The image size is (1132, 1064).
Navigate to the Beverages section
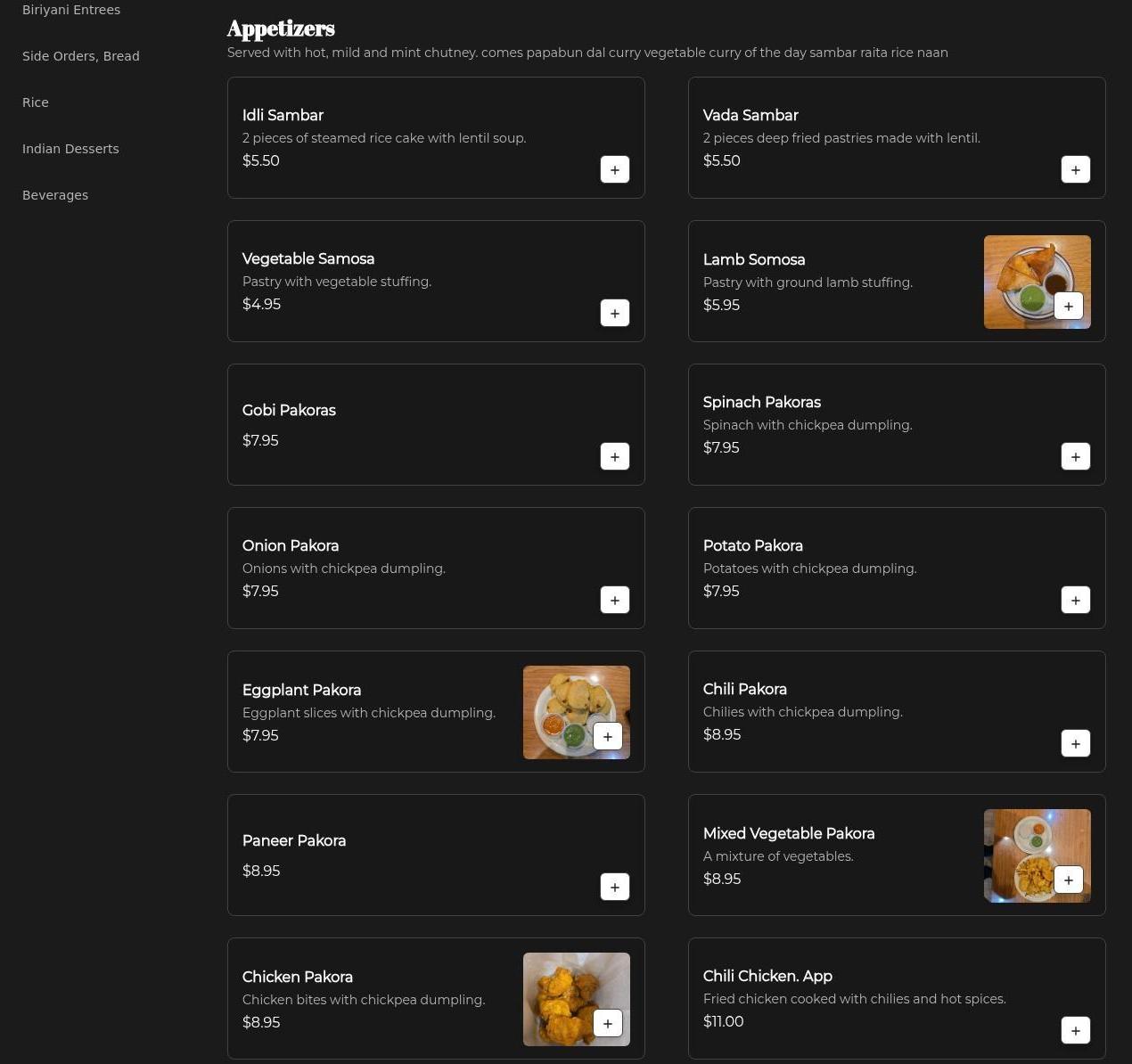coord(55,195)
